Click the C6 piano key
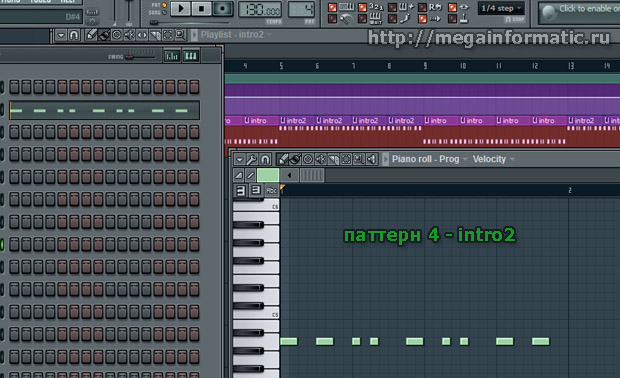This screenshot has height=378, width=620. tap(256, 206)
